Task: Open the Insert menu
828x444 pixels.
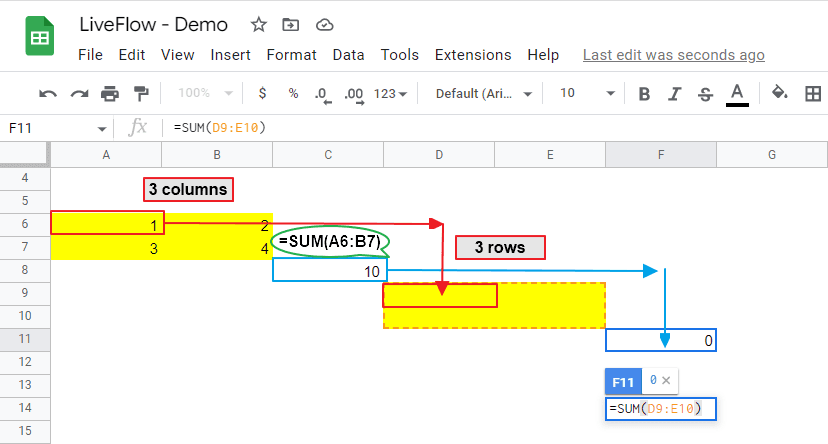Action: click(x=230, y=55)
